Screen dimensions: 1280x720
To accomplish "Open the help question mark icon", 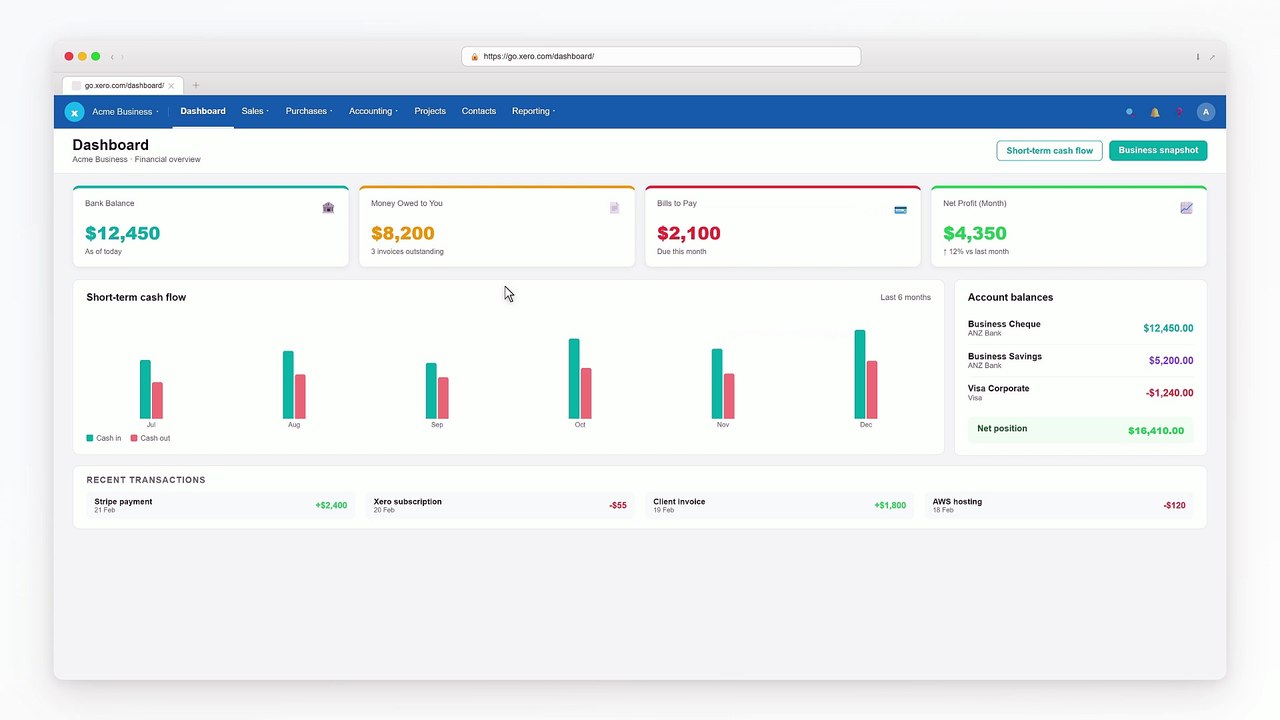I will point(1179,112).
